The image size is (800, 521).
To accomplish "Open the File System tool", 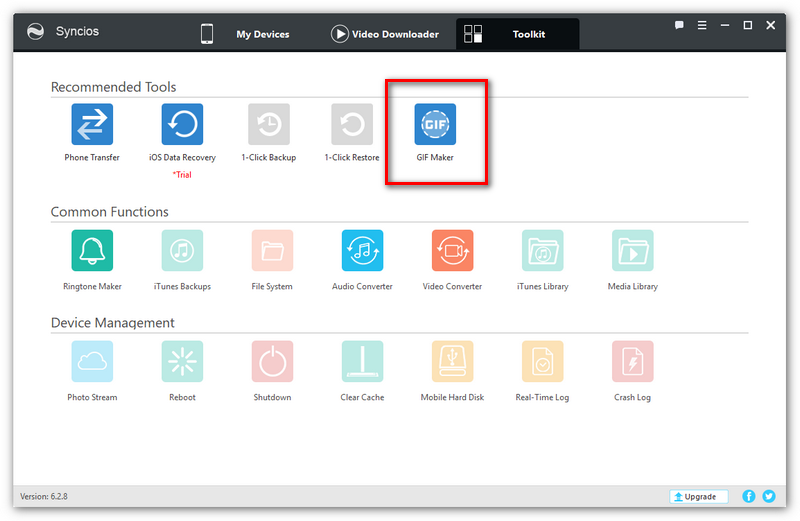I will (272, 251).
